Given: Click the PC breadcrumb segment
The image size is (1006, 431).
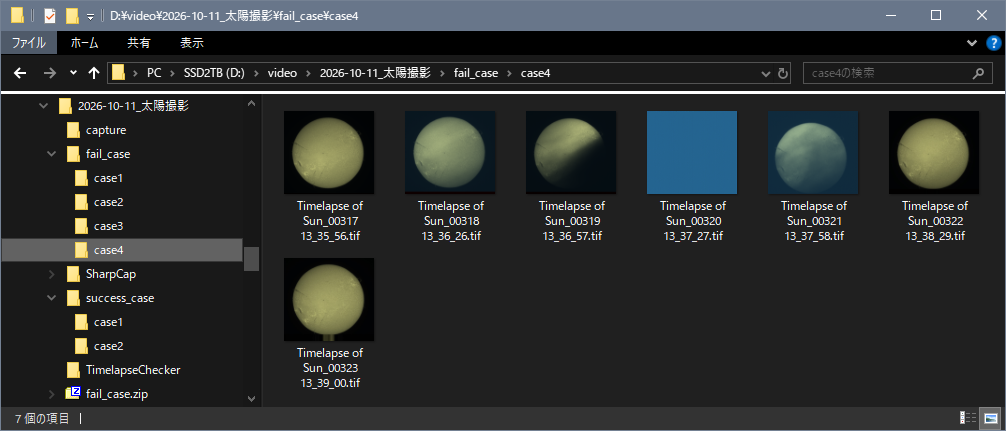Looking at the screenshot, I should tap(154, 73).
